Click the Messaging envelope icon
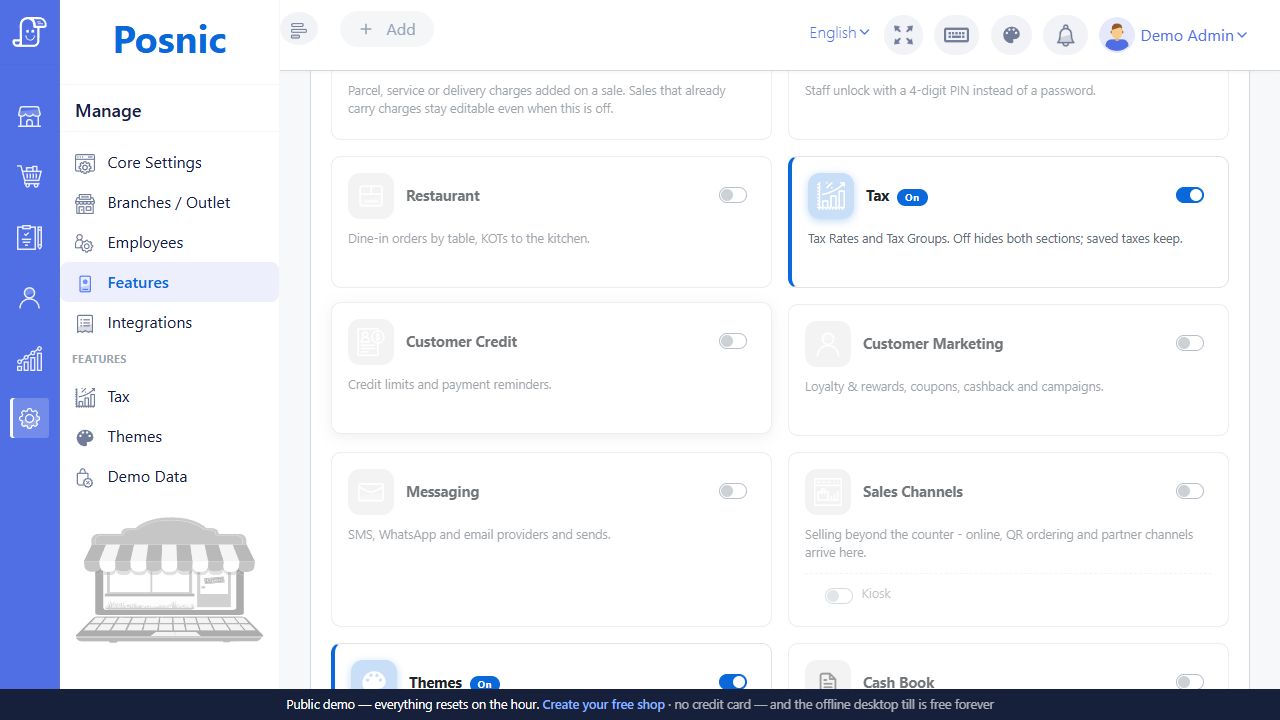Image resolution: width=1280 pixels, height=720 pixels. (x=371, y=492)
